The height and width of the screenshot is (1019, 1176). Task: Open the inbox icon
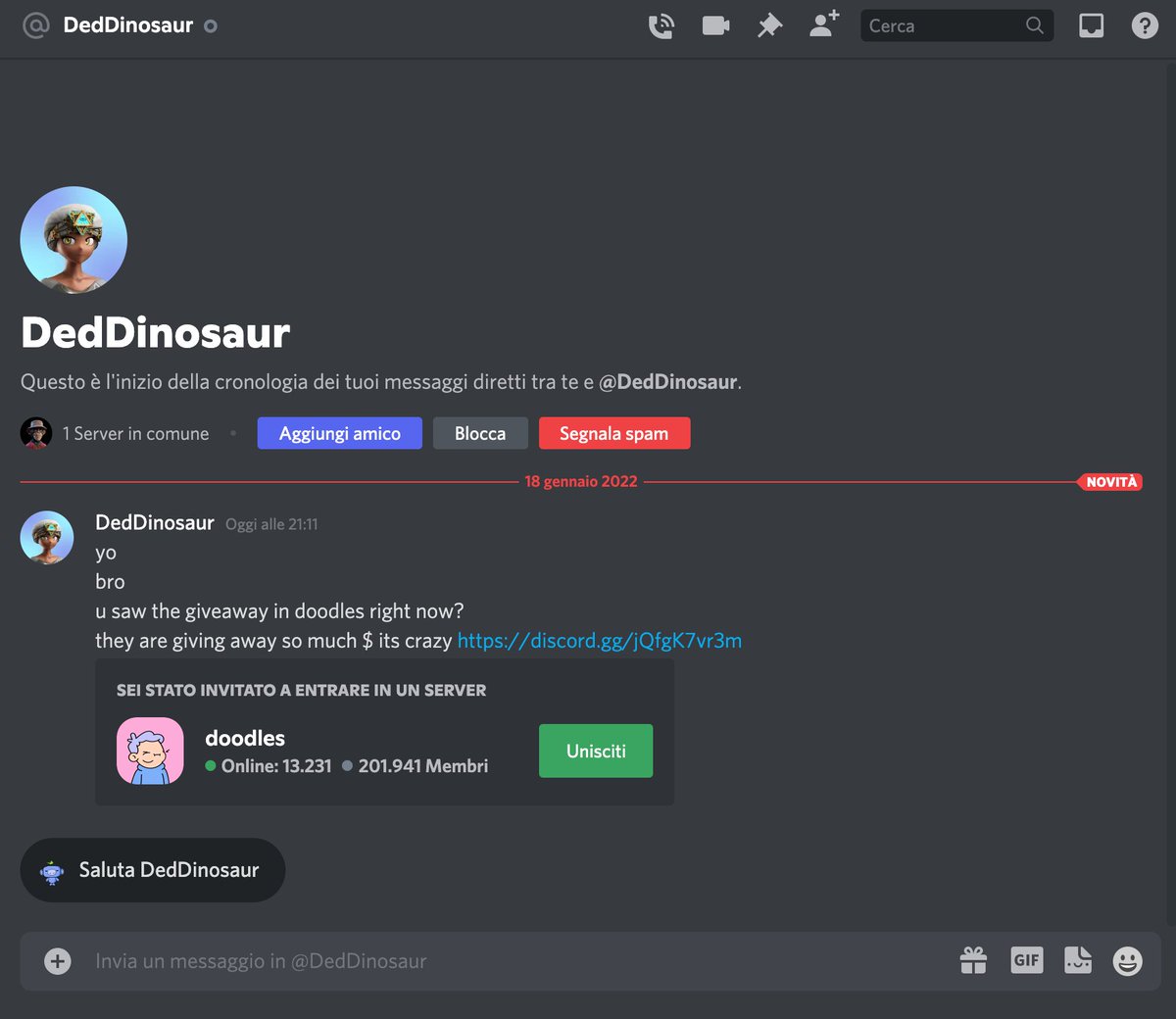click(1091, 25)
